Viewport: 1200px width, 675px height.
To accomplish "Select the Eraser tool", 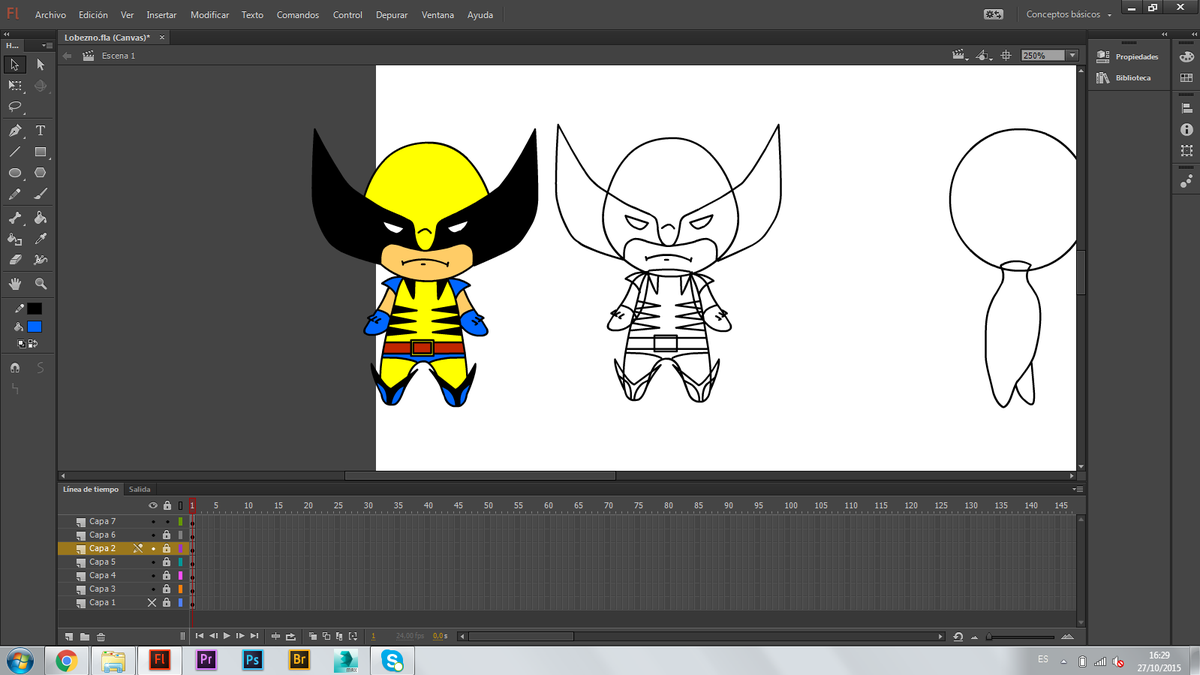I will pos(15,259).
